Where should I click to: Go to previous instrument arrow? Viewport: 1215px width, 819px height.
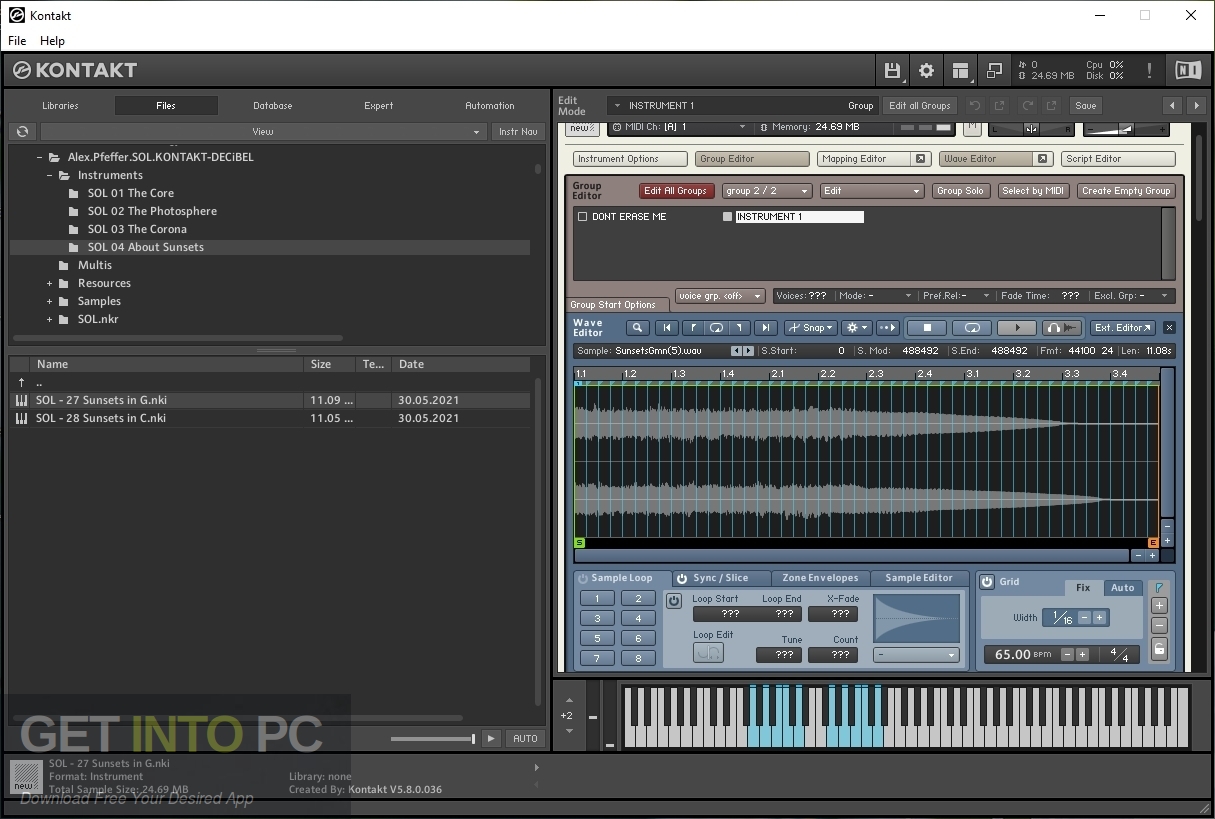pos(1172,105)
